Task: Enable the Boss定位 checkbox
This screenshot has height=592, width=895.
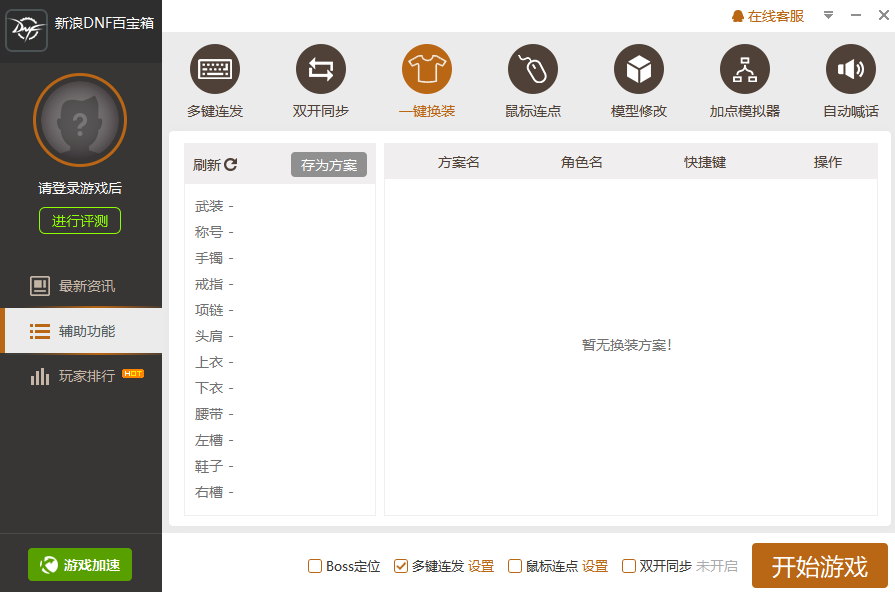Action: tap(315, 566)
